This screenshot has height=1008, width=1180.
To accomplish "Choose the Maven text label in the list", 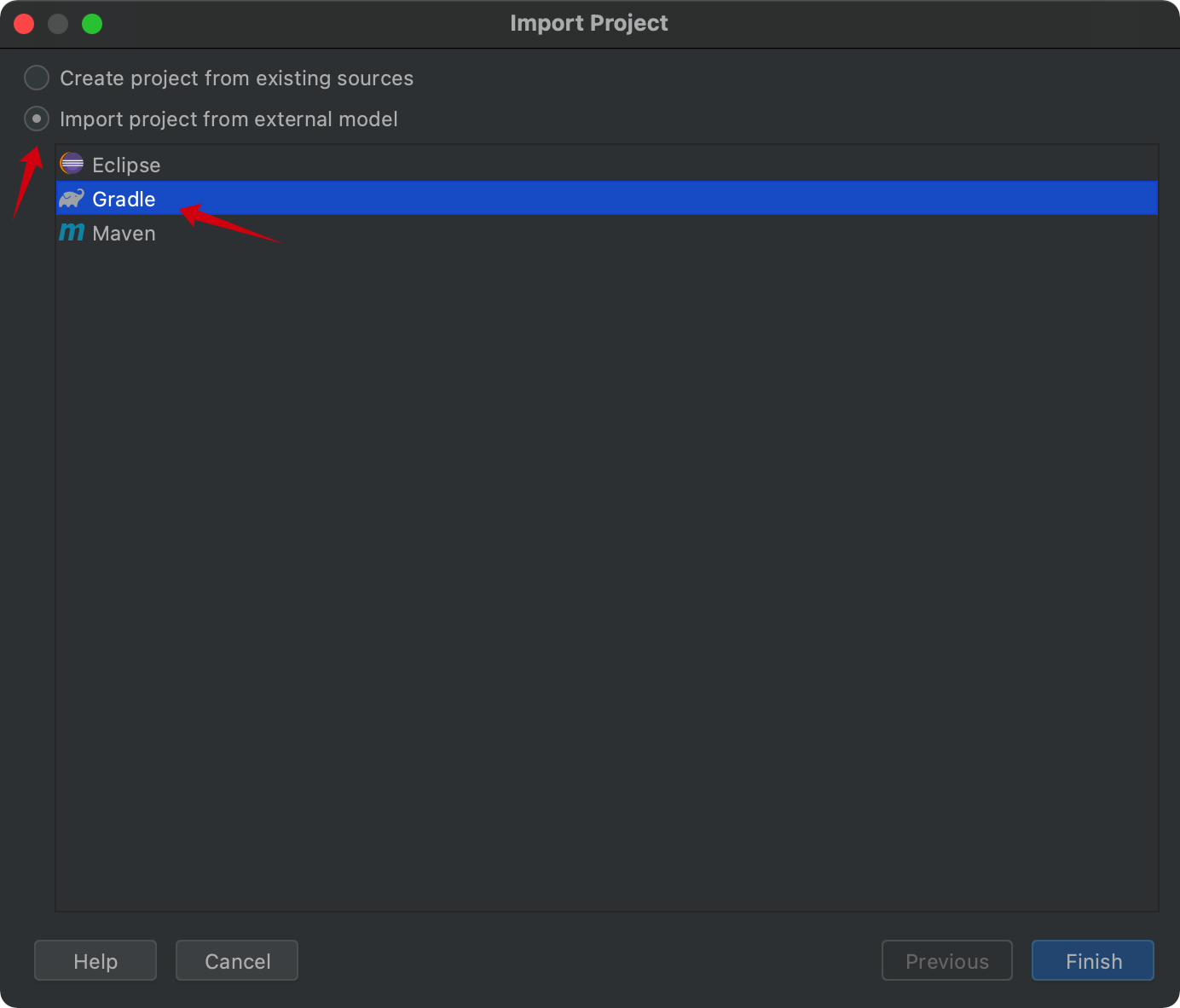I will [x=124, y=233].
